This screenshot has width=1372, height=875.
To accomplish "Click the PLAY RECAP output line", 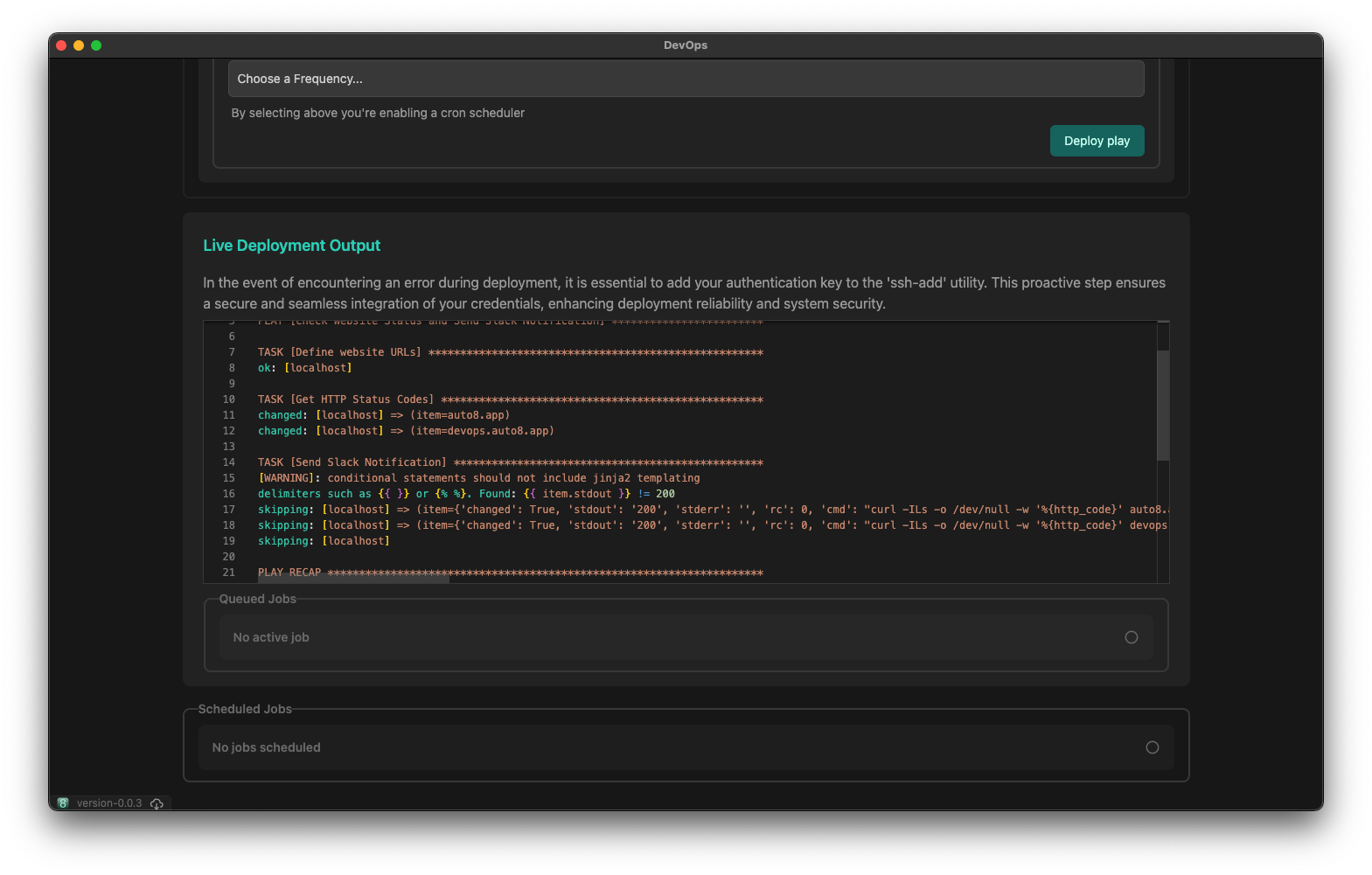I will 511,573.
